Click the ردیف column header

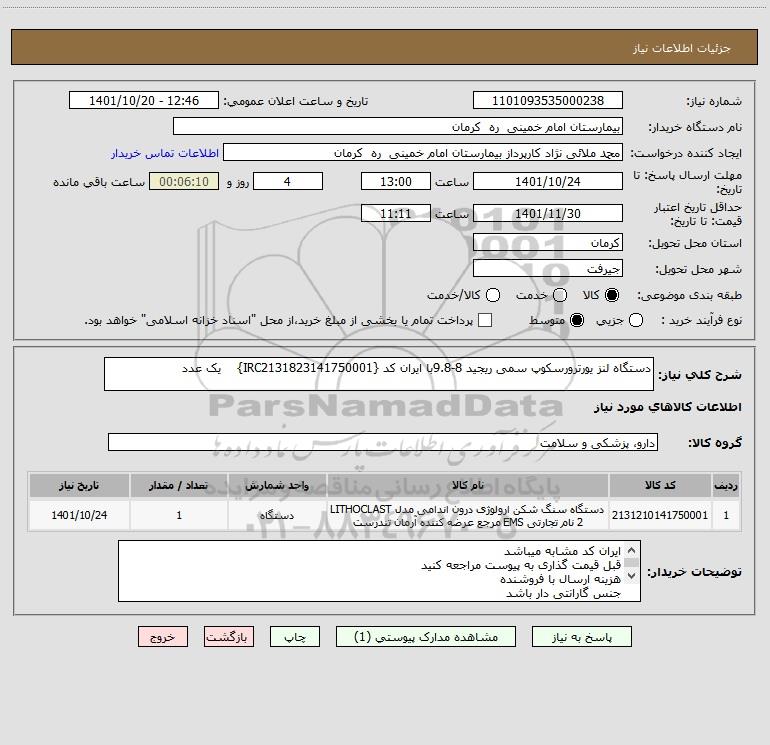[x=726, y=485]
